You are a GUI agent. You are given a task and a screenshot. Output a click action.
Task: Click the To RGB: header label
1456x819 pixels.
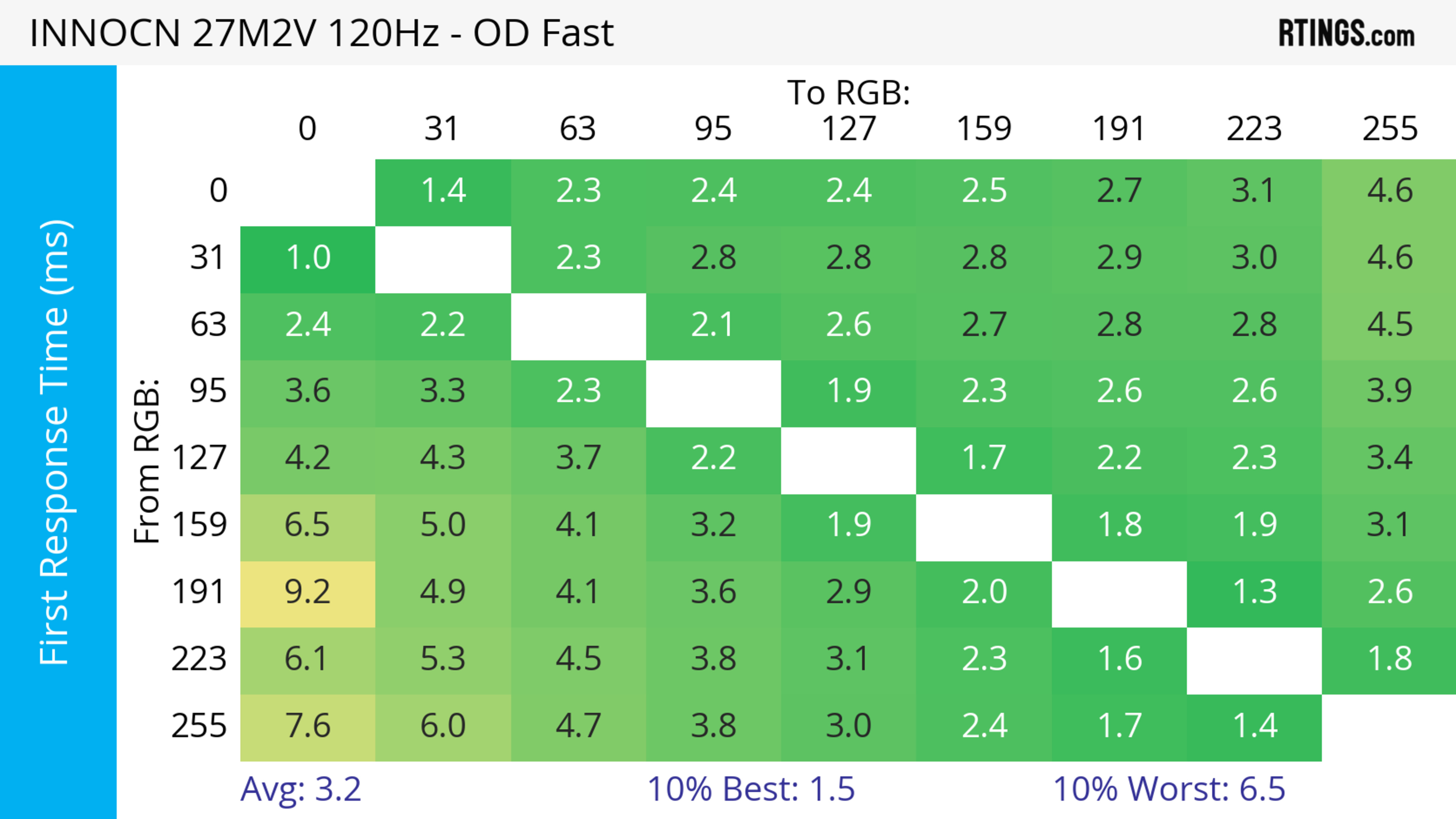point(849,92)
